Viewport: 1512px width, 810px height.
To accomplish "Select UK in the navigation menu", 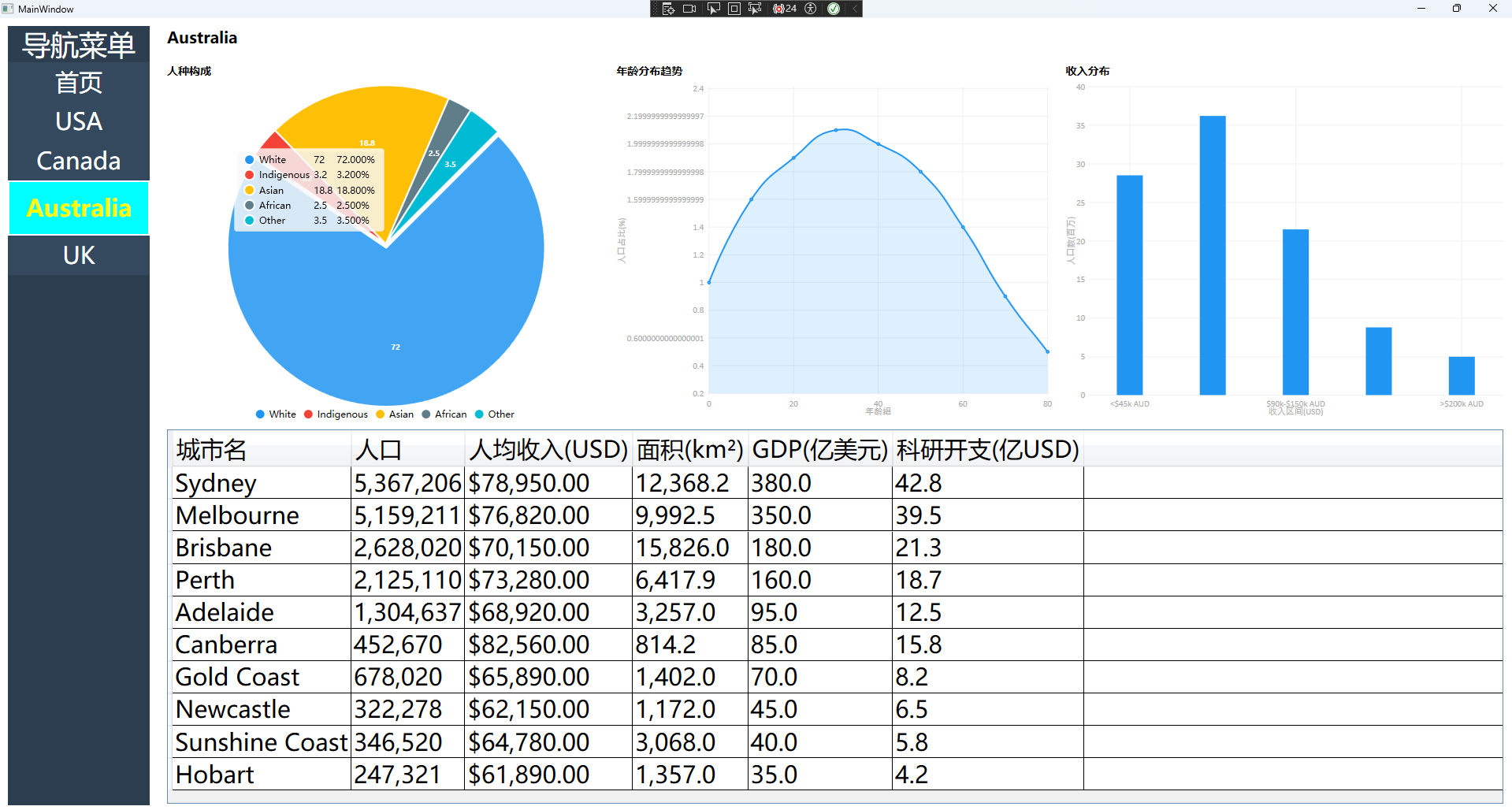I will point(79,255).
